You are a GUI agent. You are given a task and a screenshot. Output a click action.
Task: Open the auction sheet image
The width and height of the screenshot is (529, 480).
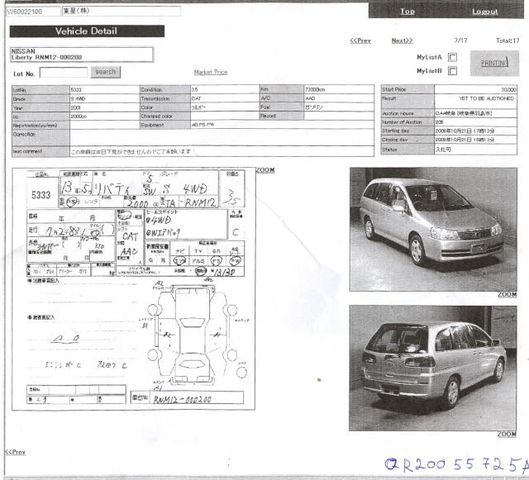(x=134, y=289)
